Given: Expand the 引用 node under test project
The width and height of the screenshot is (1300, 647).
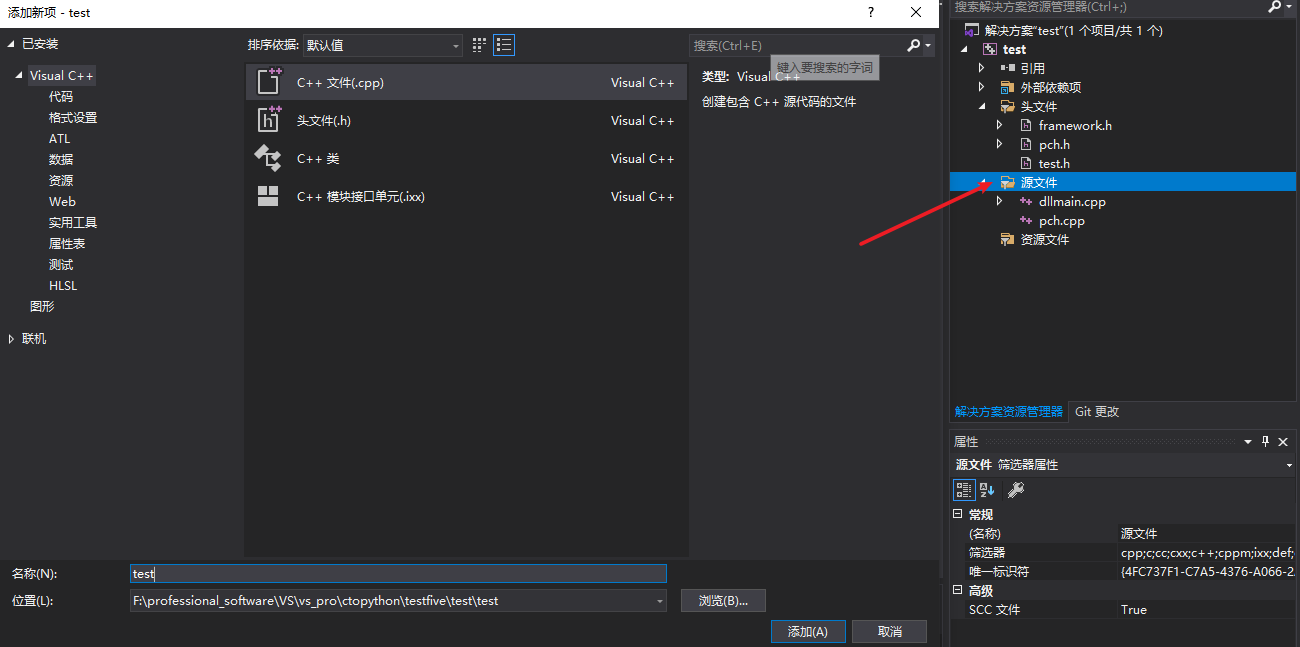Looking at the screenshot, I should point(981,67).
